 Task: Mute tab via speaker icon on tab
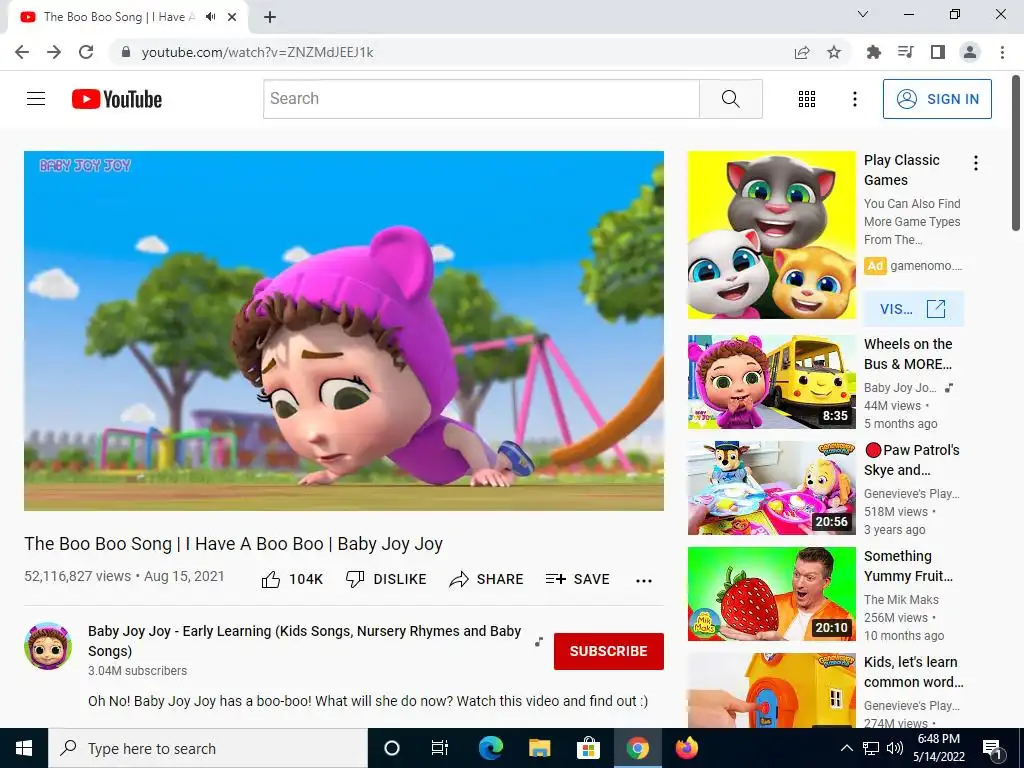(210, 17)
